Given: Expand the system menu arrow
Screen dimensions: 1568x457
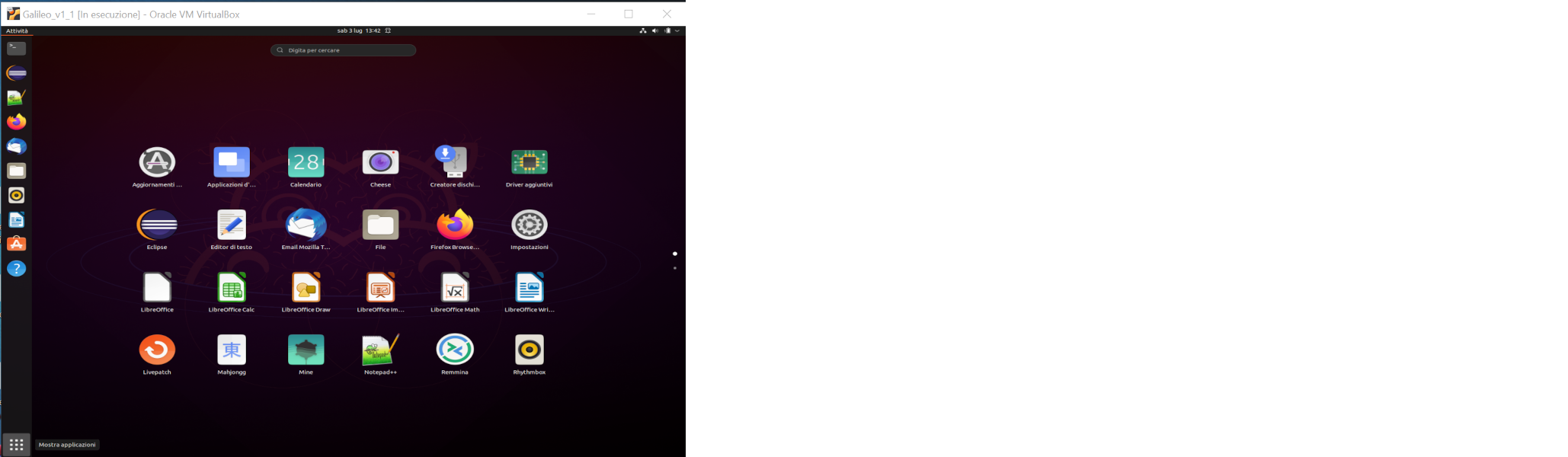Looking at the screenshot, I should pos(677,30).
